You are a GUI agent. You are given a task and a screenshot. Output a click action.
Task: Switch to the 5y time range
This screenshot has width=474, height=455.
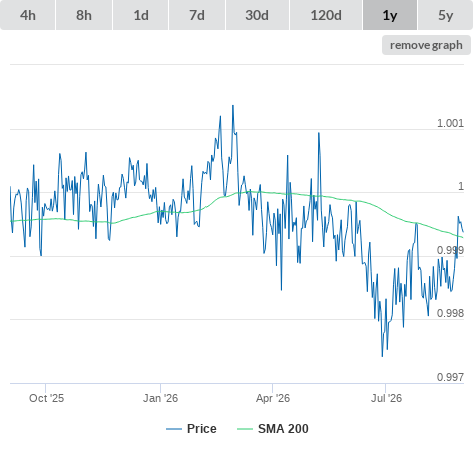click(446, 15)
